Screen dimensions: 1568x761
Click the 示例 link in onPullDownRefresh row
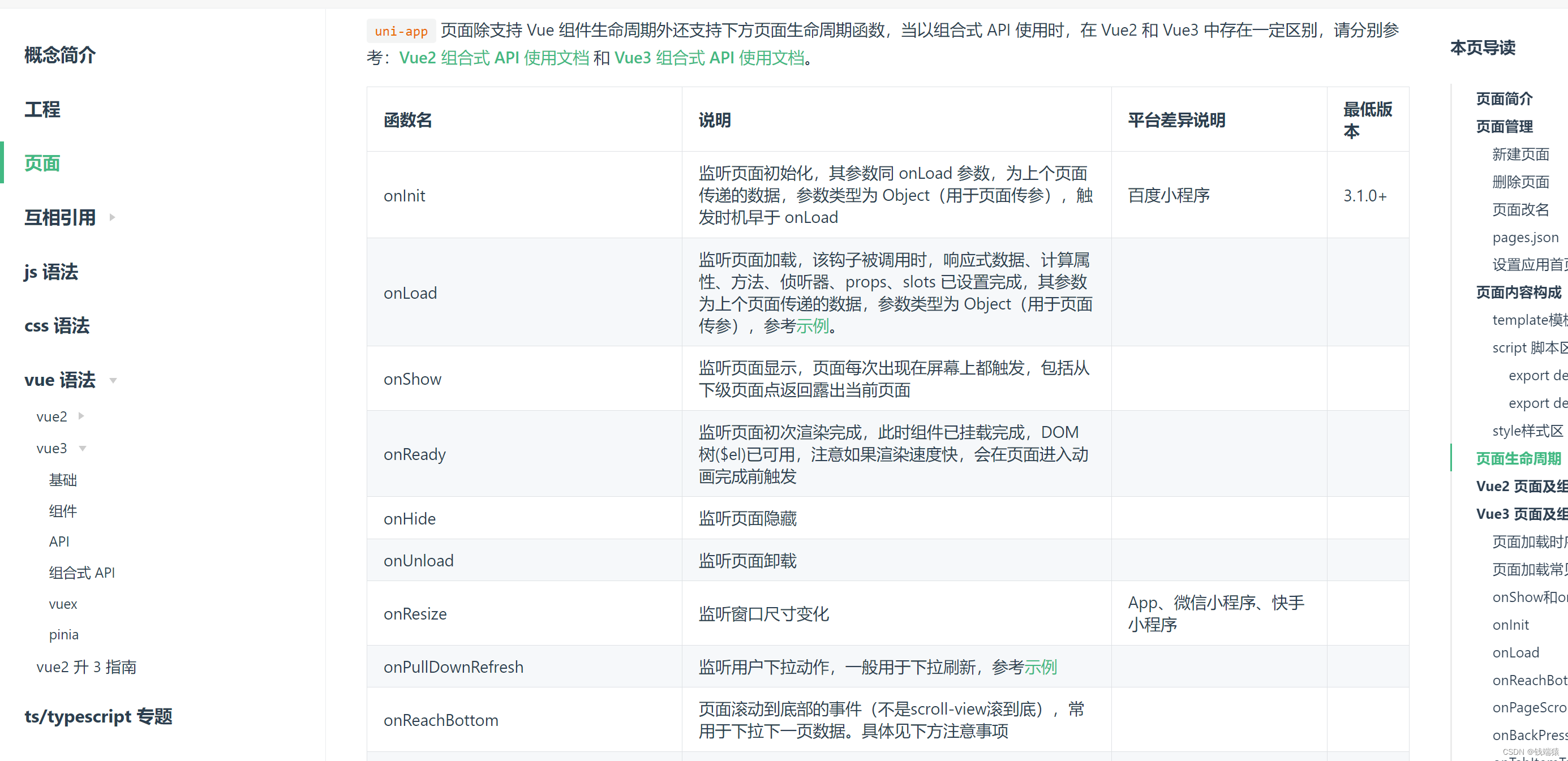click(x=1040, y=667)
